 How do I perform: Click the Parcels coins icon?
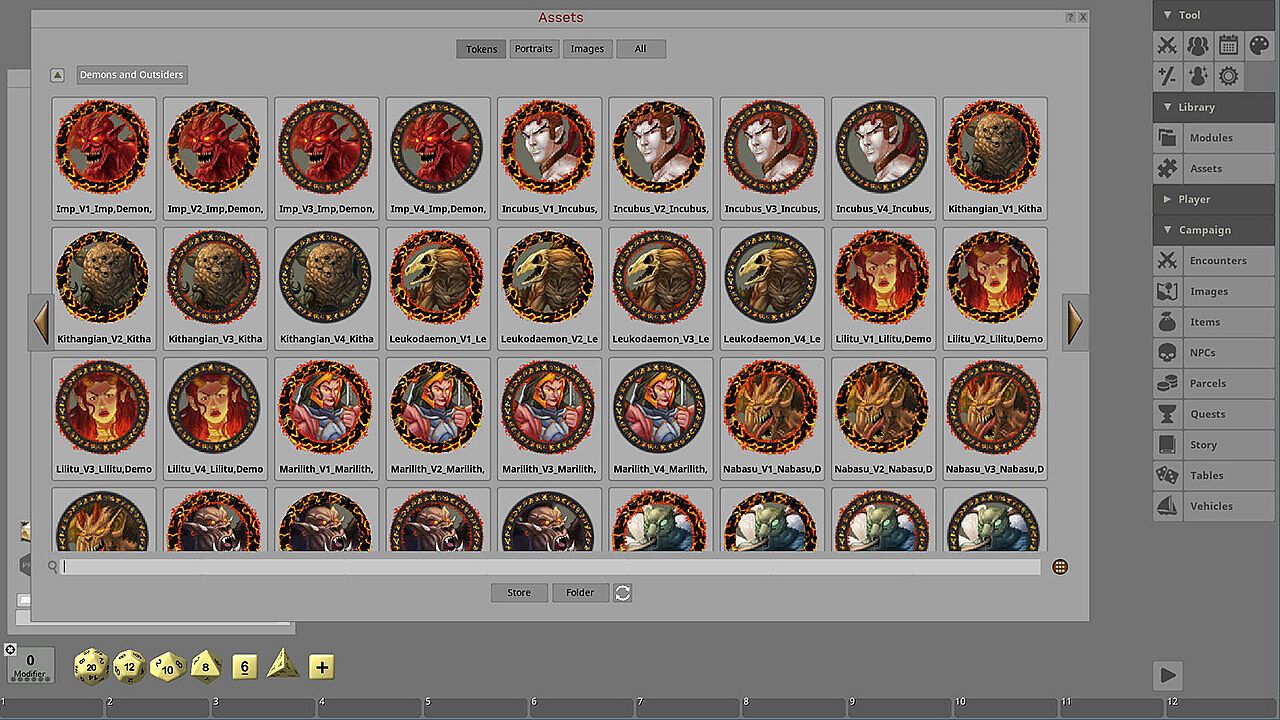[x=1167, y=384]
